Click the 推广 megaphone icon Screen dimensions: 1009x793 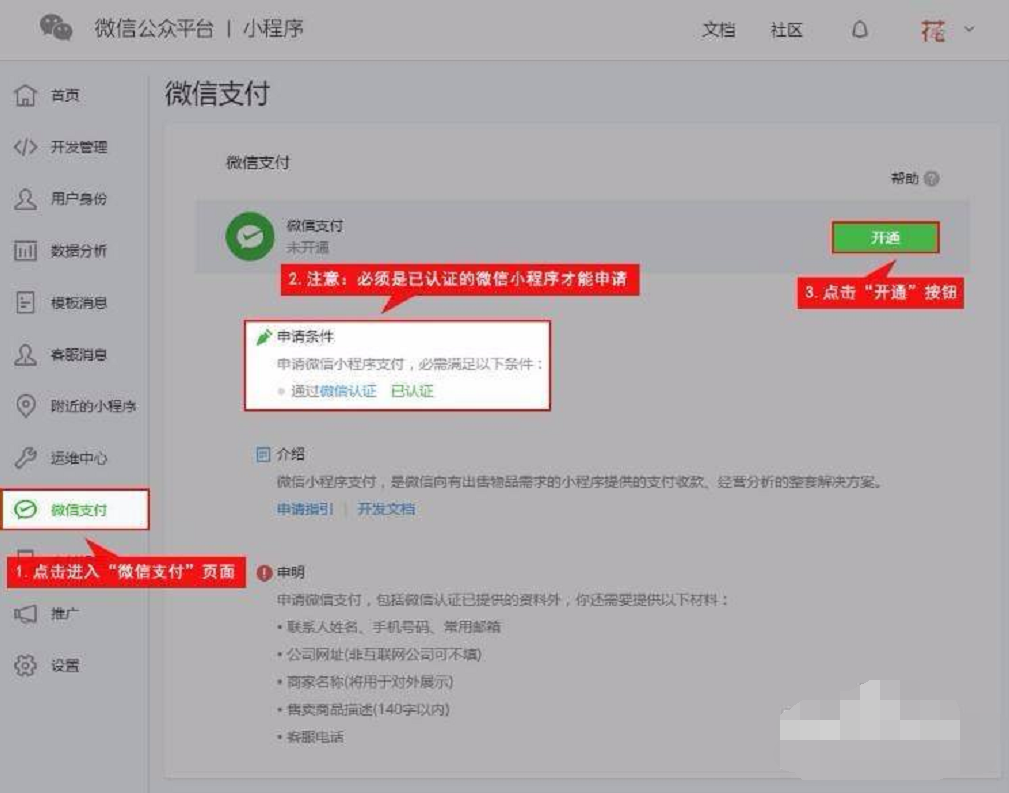pyautogui.click(x=26, y=613)
